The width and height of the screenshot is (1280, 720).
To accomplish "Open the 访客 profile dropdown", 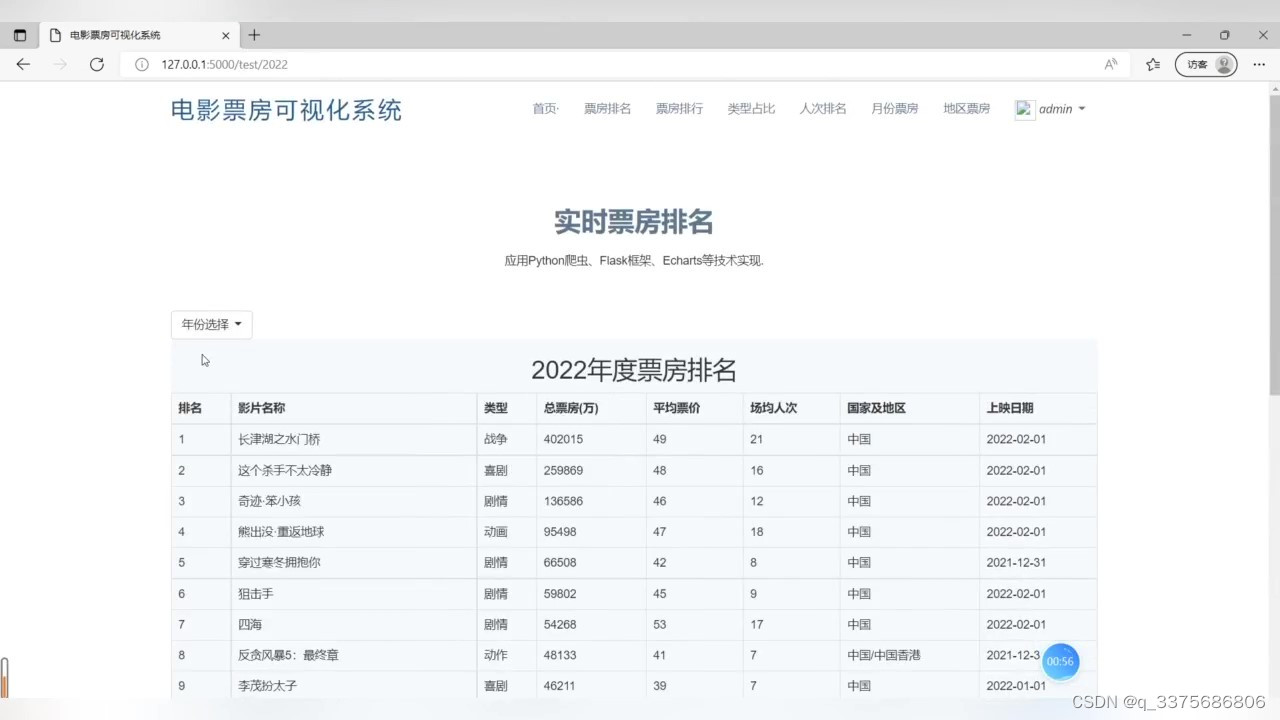I will [1206, 64].
